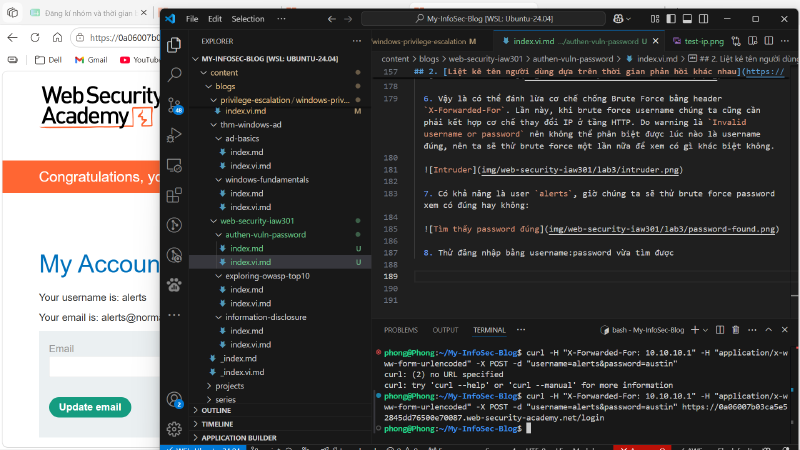Viewport: 800px width, 450px height.
Task: Kill the terminal with trash icon
Action: pos(736,330)
